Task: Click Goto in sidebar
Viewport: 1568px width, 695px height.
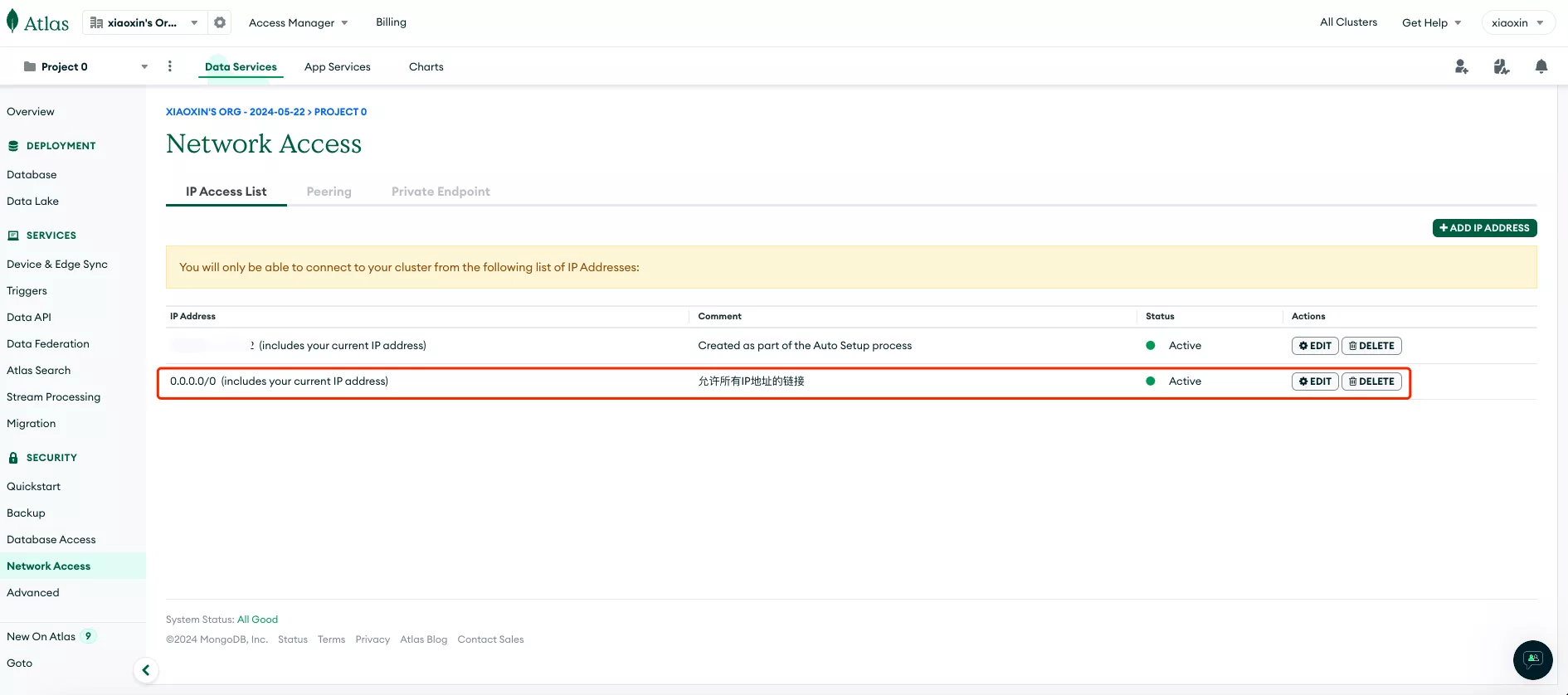Action: 20,663
